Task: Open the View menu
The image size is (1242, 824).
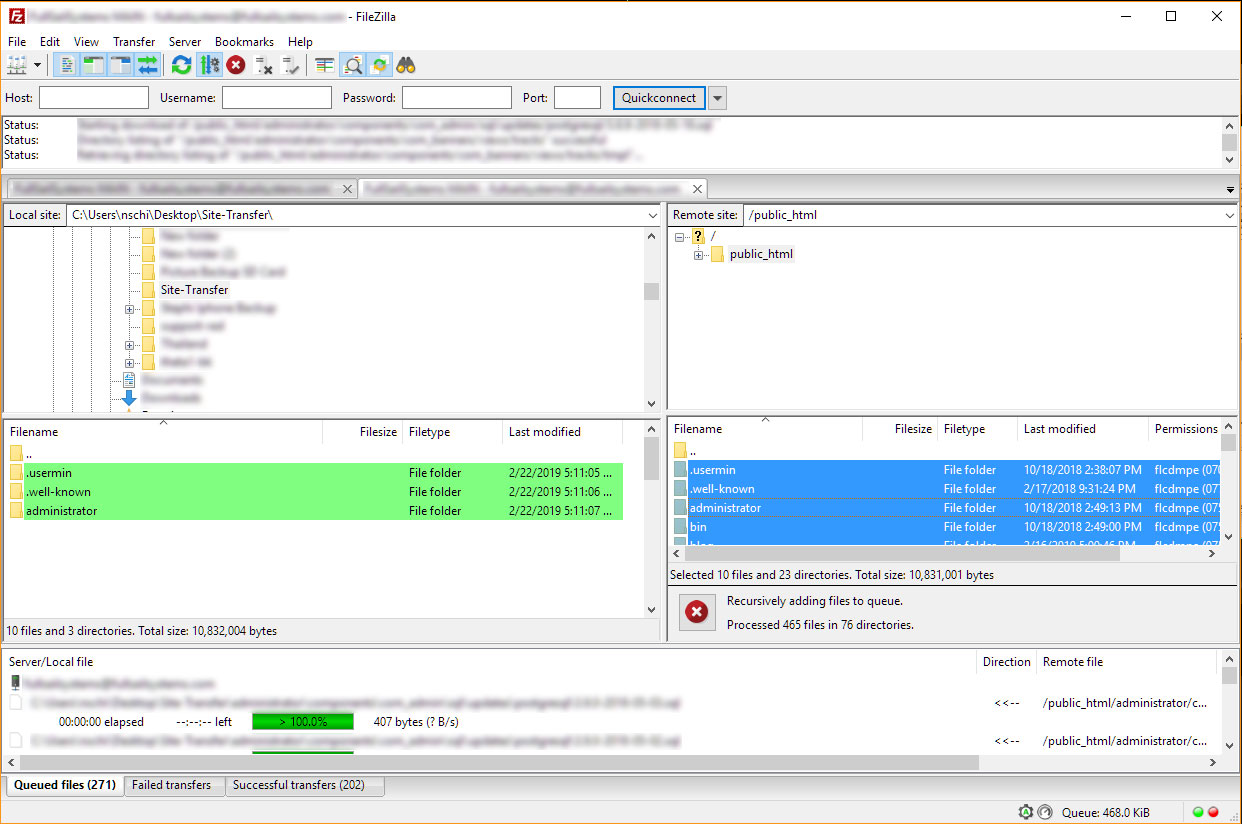Action: pyautogui.click(x=86, y=42)
